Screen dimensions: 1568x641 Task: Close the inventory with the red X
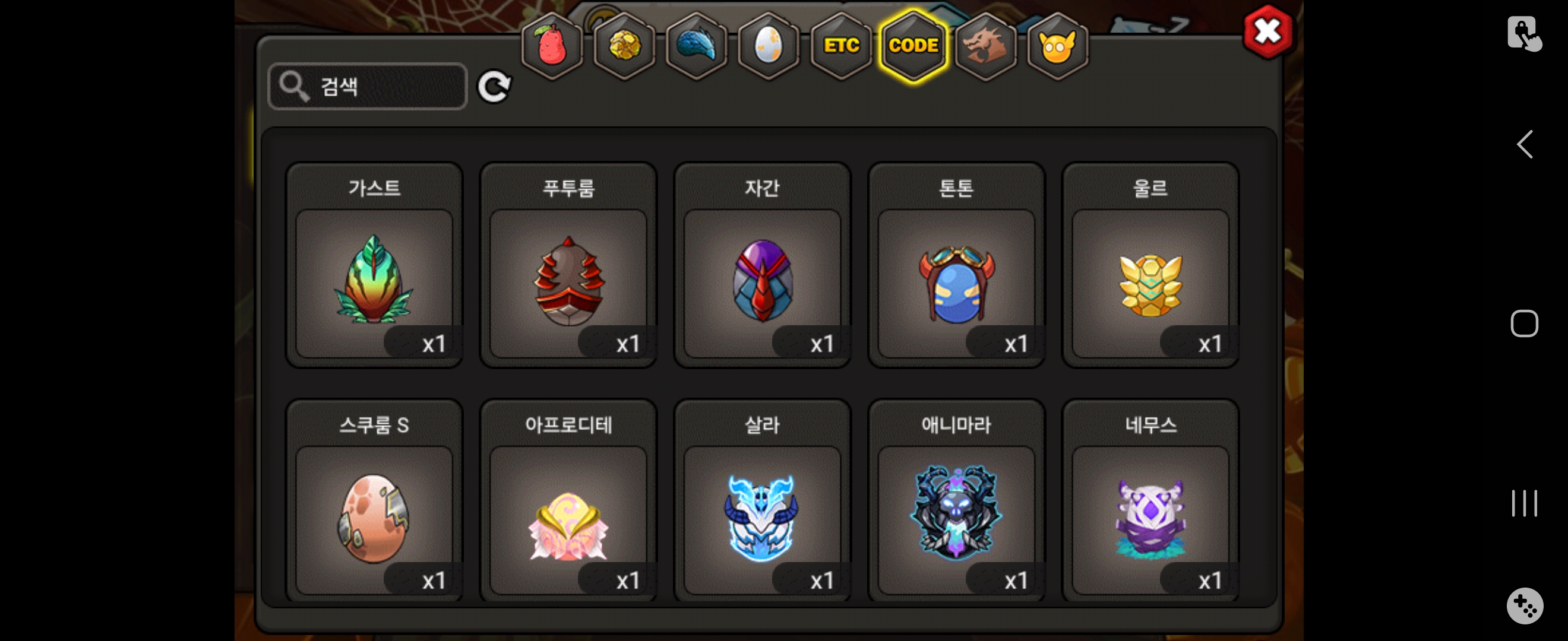[x=1268, y=31]
